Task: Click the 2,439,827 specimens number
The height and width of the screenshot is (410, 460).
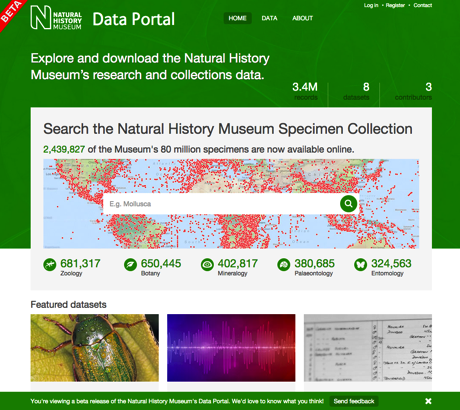Action: (x=64, y=149)
